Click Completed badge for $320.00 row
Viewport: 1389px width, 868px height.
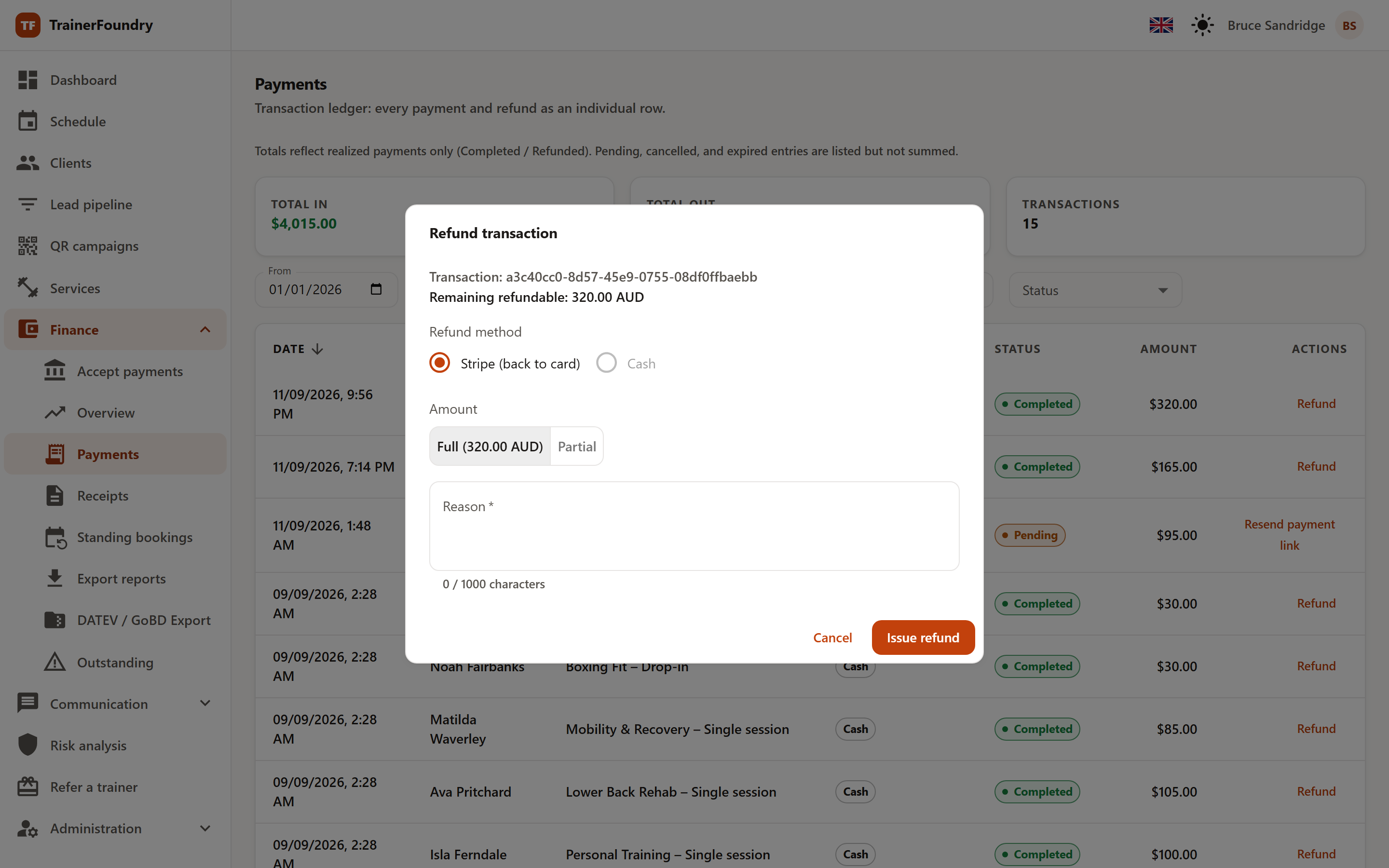point(1036,404)
